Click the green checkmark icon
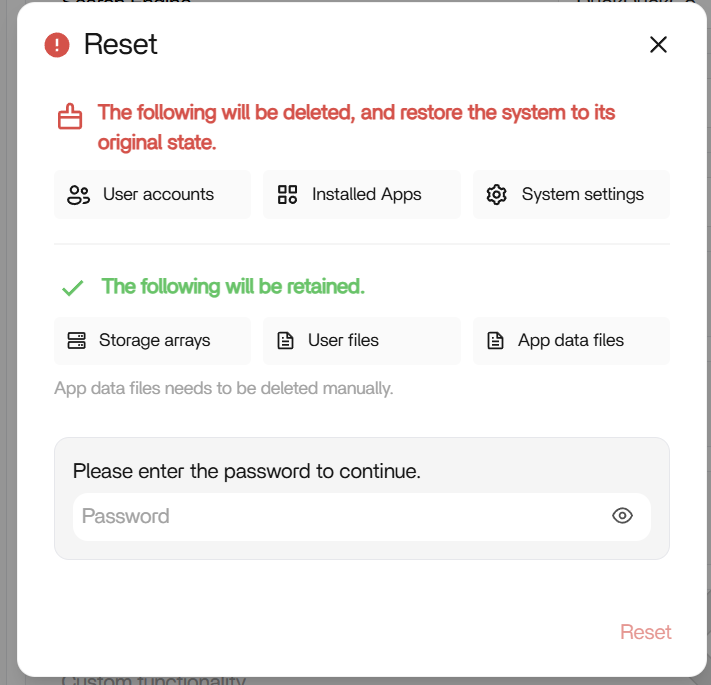The height and width of the screenshot is (685, 711). [72, 288]
